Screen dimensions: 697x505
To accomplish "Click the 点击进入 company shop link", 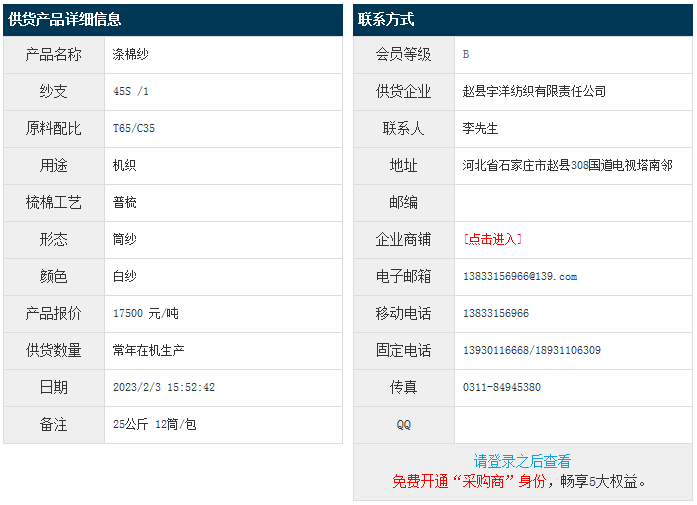I will point(492,239).
